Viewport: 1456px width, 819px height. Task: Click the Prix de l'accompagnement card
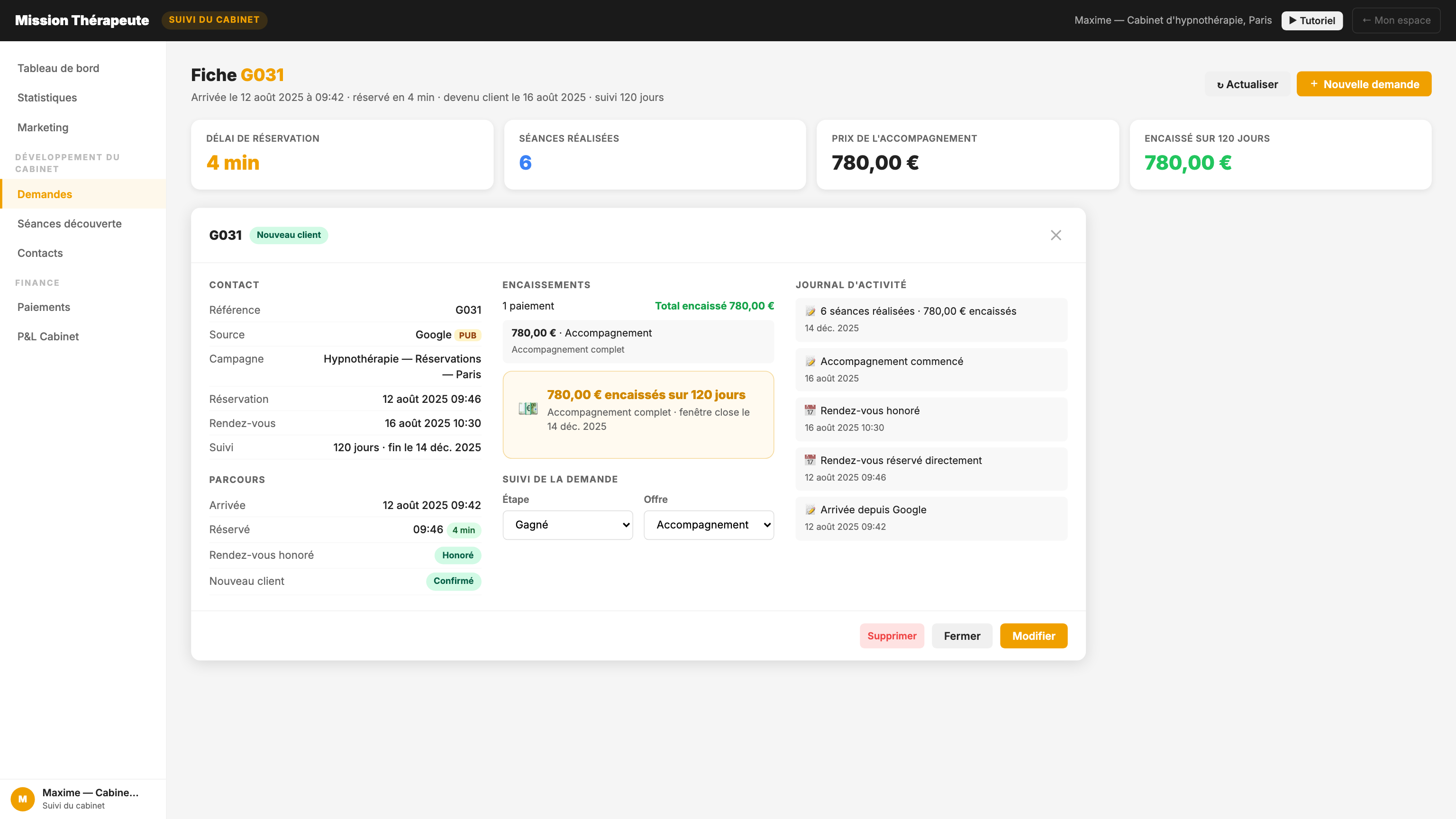pyautogui.click(x=968, y=155)
